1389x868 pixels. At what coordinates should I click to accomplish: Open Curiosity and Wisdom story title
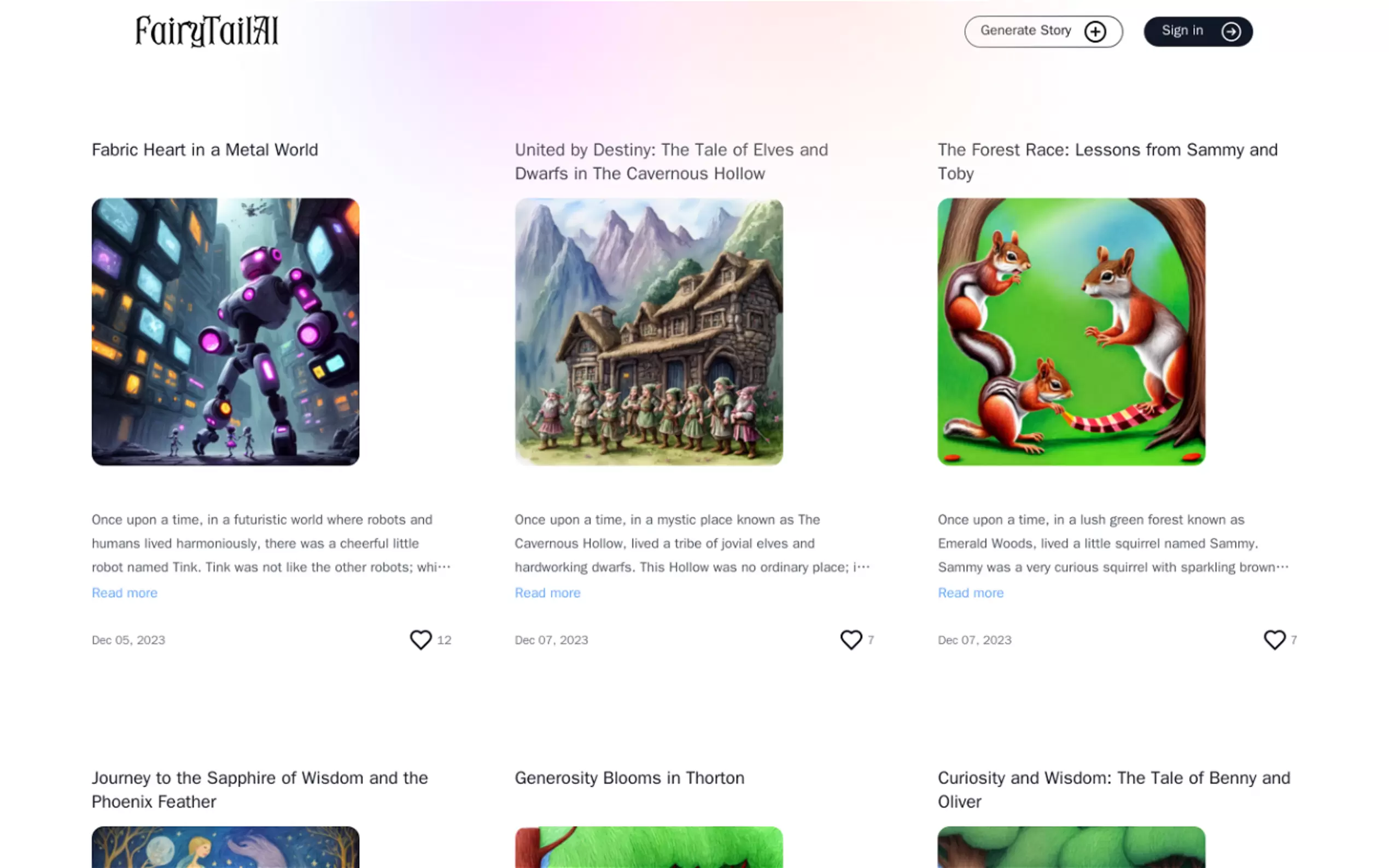click(1114, 789)
